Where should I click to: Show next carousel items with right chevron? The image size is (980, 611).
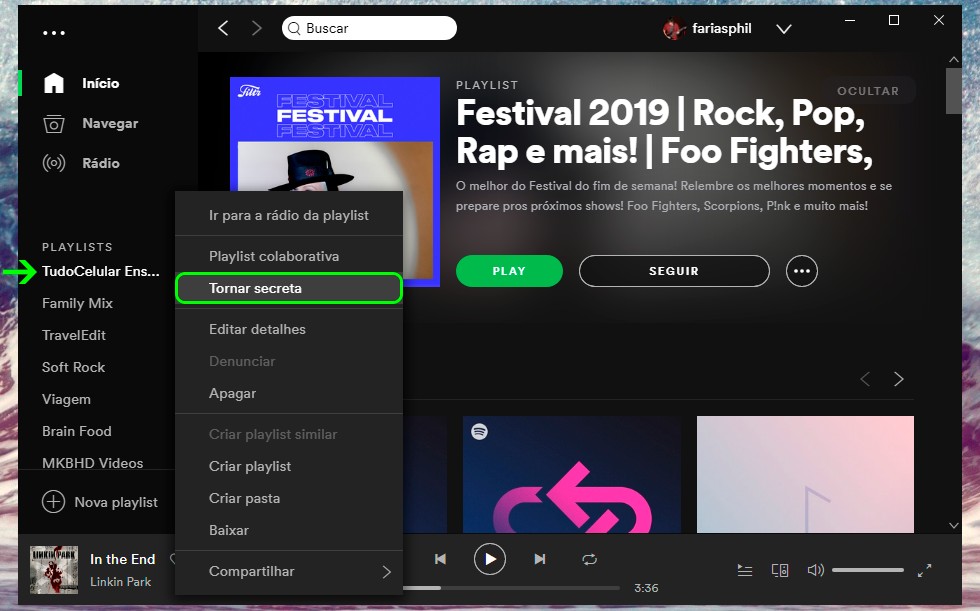(x=898, y=379)
